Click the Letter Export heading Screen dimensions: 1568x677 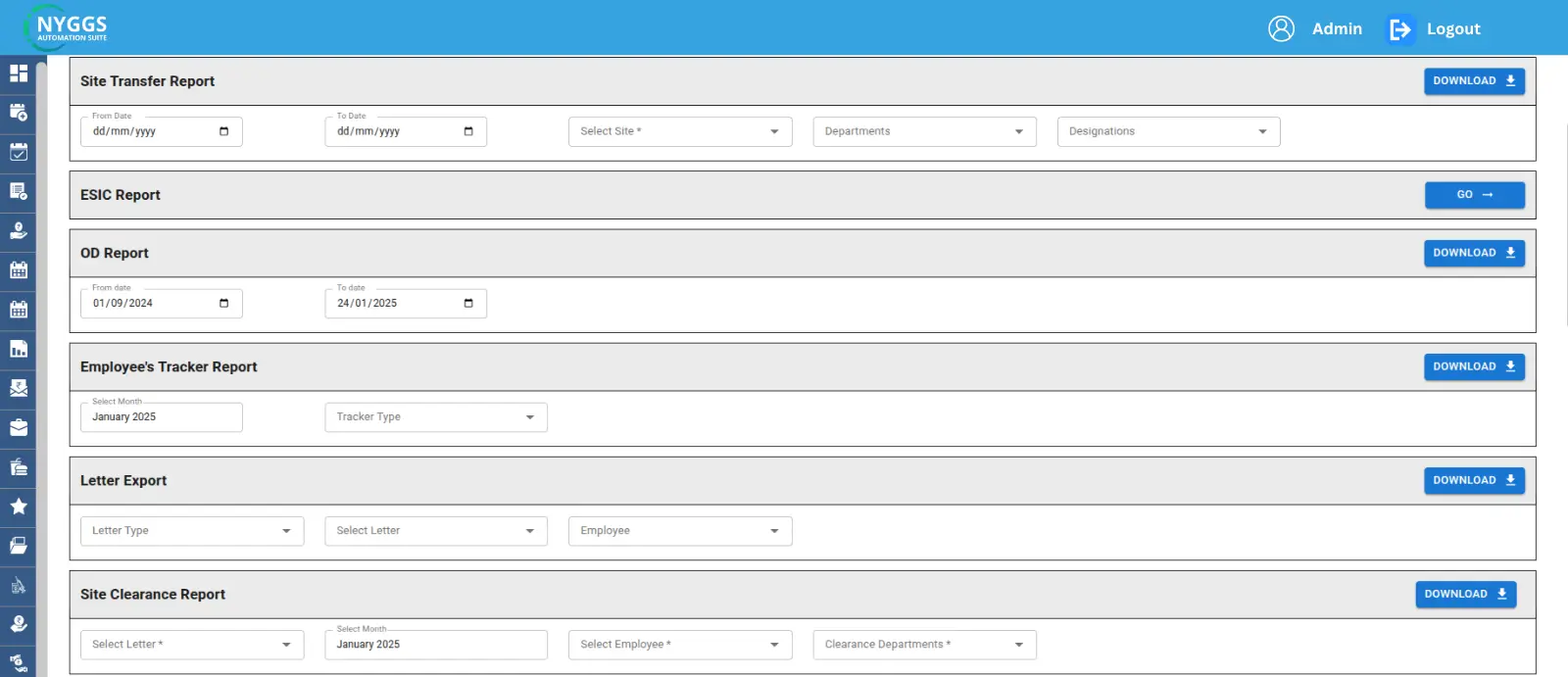(123, 480)
